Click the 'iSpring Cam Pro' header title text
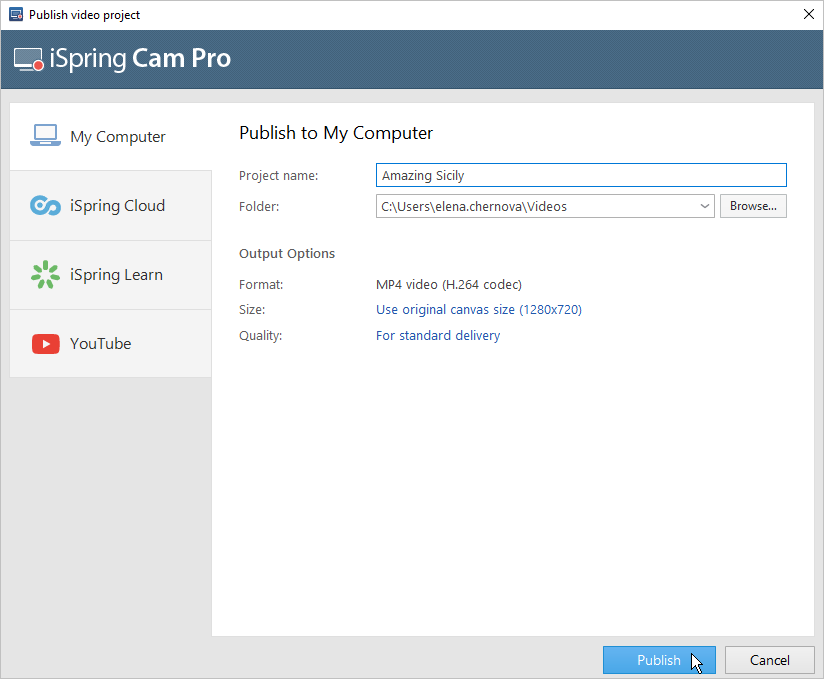Image resolution: width=824 pixels, height=679 pixels. 140,58
